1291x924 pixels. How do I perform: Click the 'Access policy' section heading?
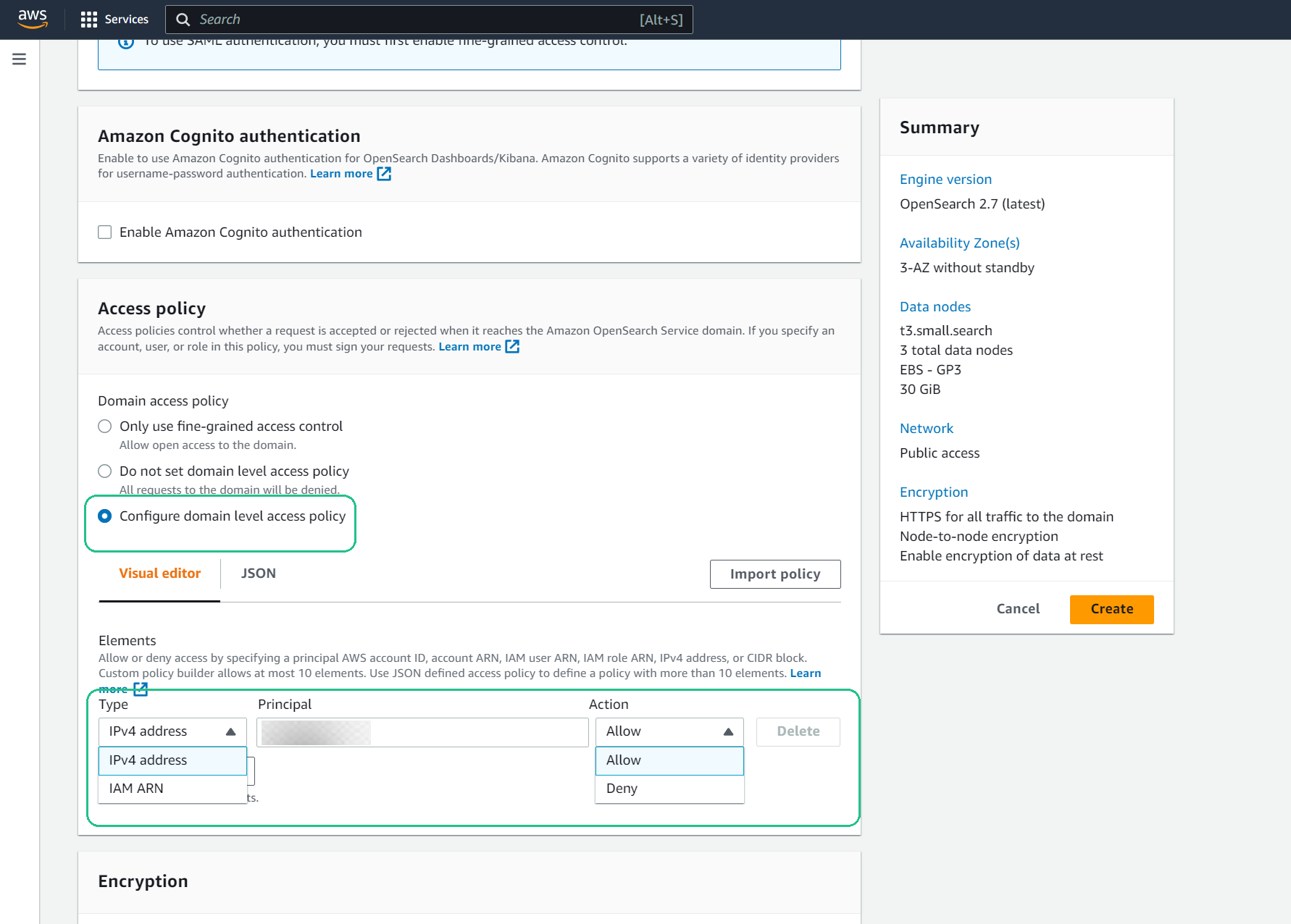[x=151, y=308]
